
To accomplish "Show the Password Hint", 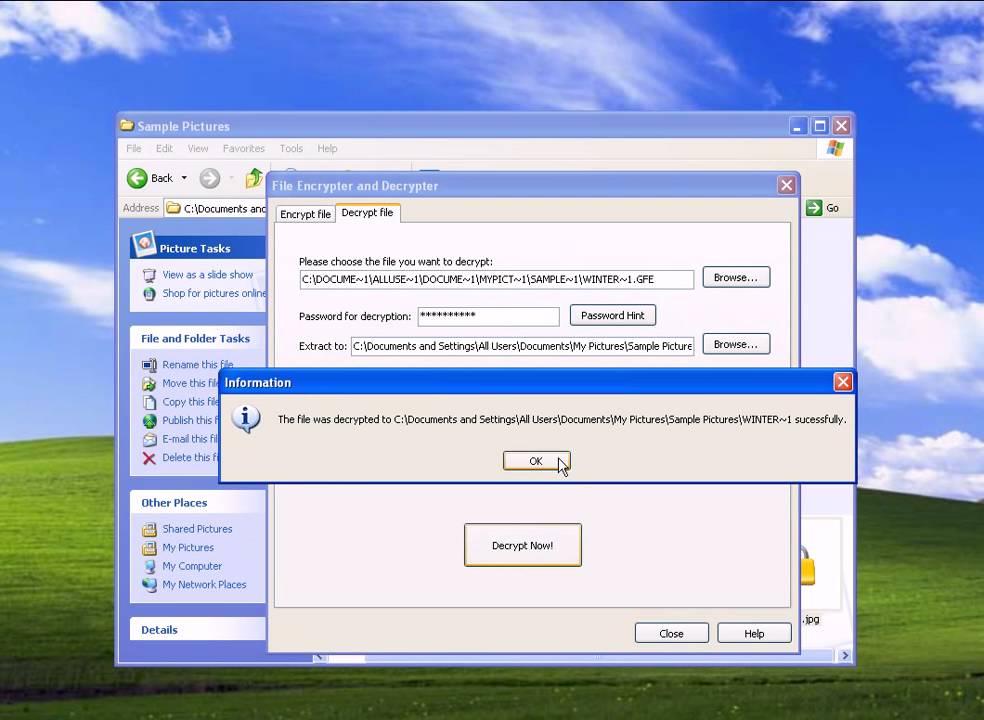I will pos(612,315).
